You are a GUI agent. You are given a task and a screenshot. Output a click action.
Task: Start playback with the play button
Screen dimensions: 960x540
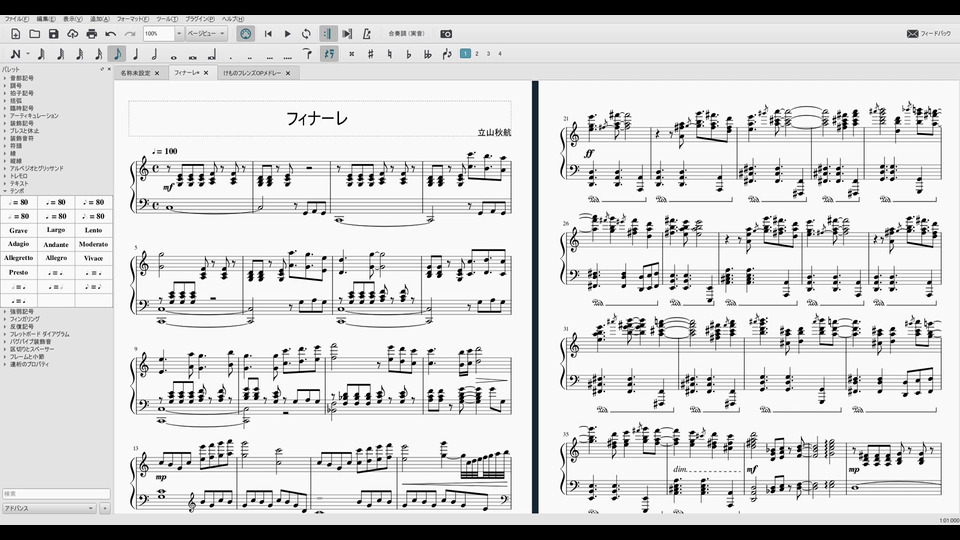pos(287,34)
